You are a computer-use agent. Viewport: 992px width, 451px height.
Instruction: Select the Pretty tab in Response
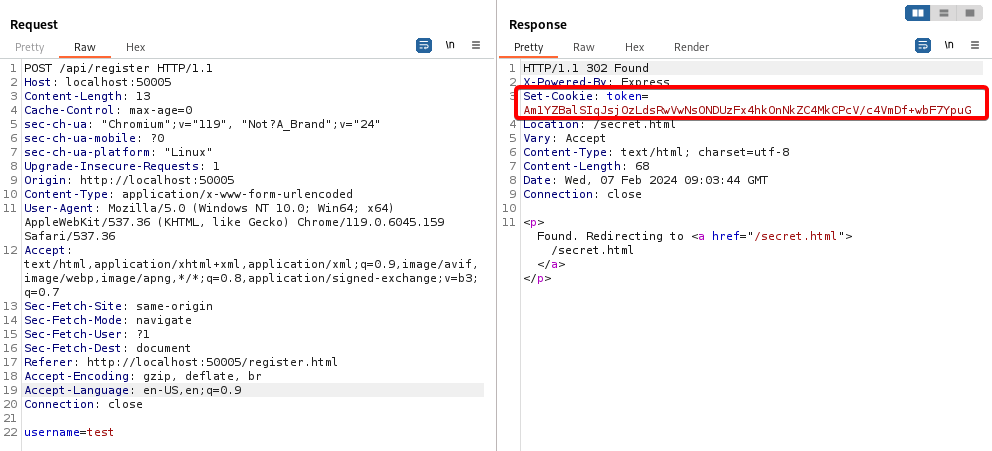click(x=528, y=47)
